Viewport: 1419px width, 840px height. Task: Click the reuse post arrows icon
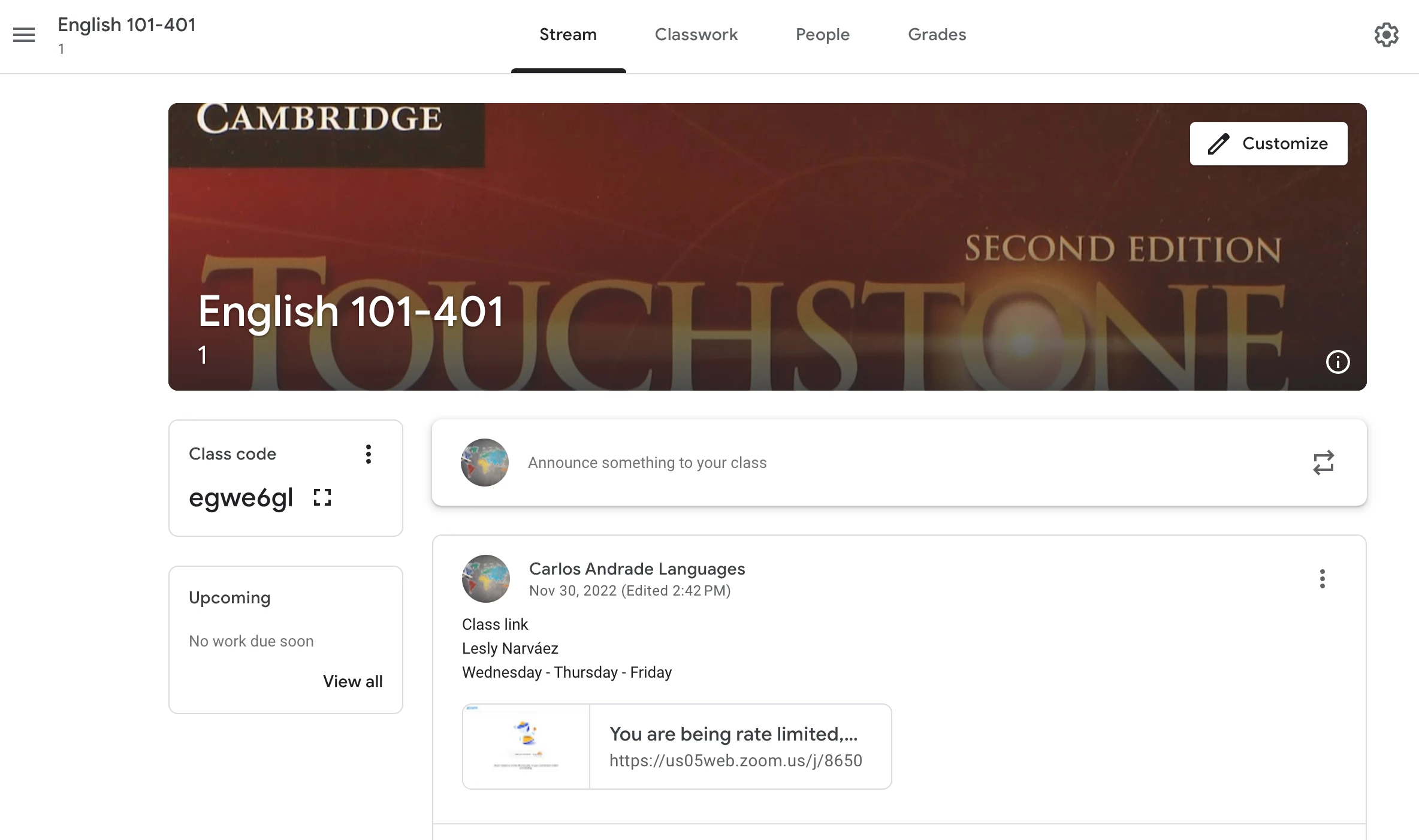point(1323,463)
